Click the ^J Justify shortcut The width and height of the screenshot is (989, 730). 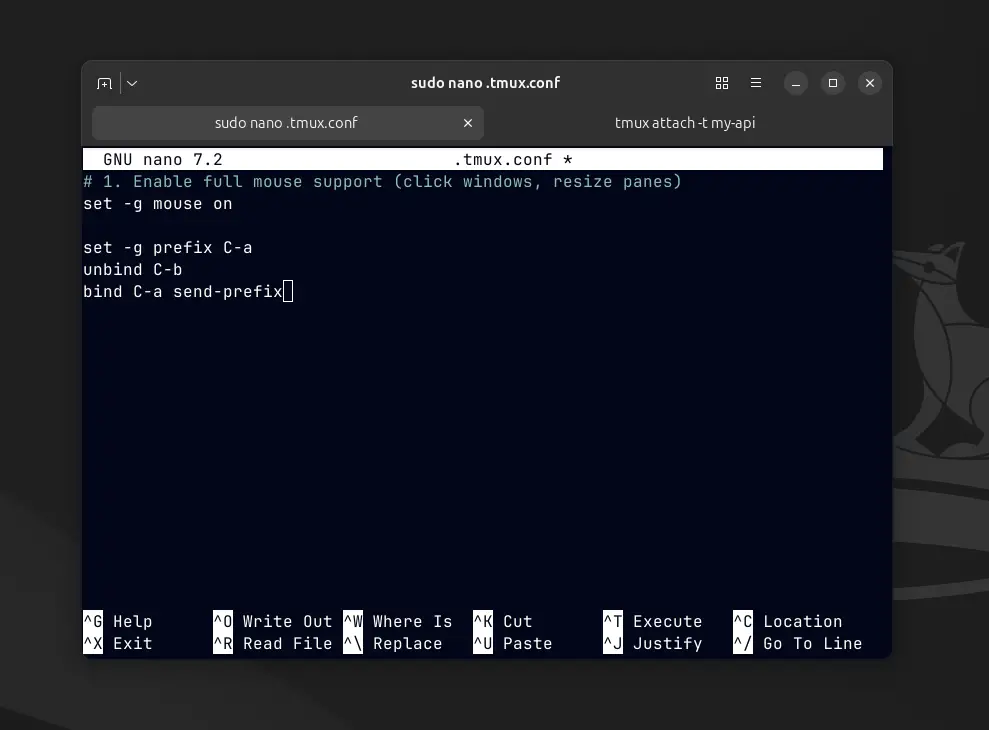coord(653,644)
